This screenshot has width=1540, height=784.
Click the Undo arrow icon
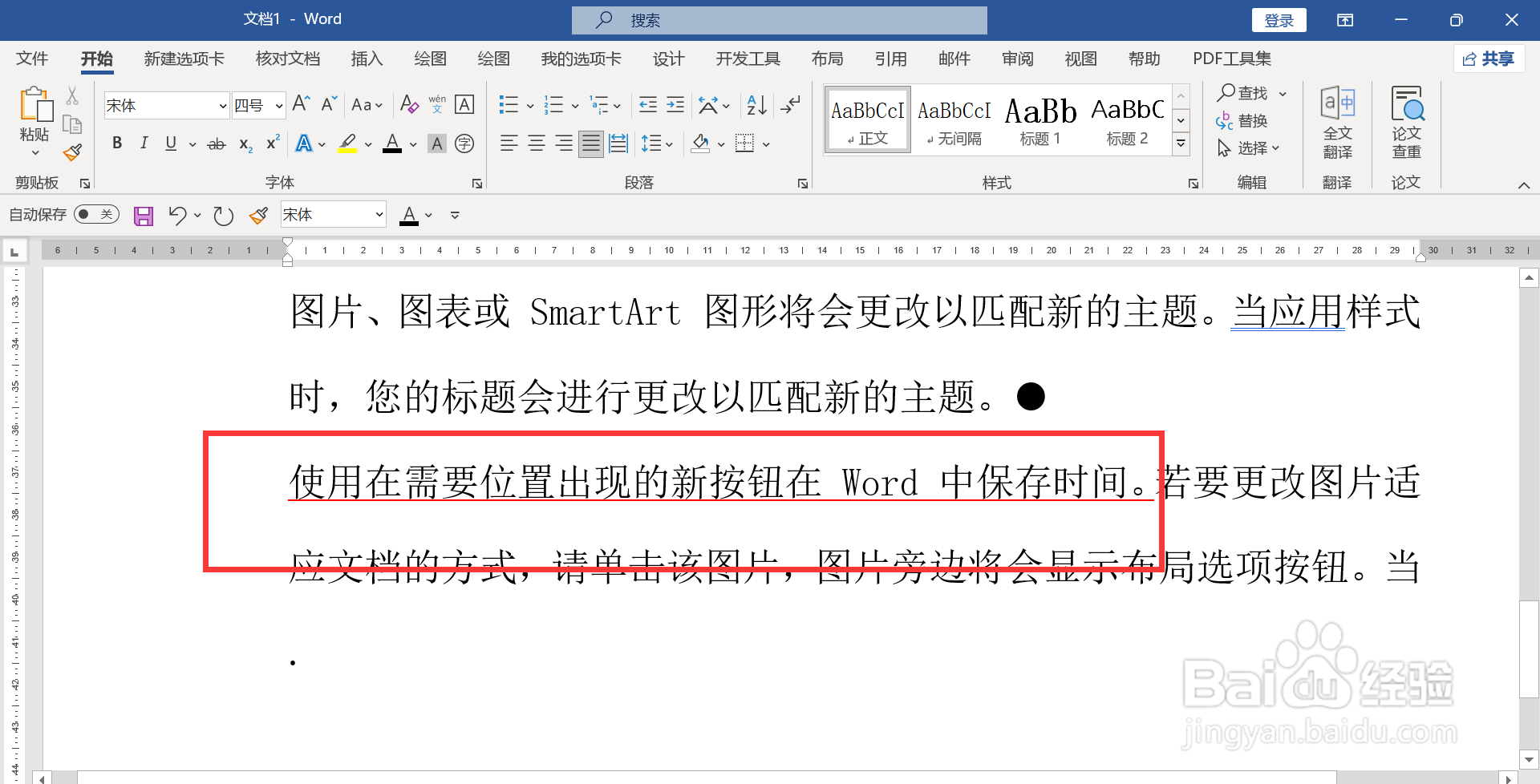pos(177,216)
